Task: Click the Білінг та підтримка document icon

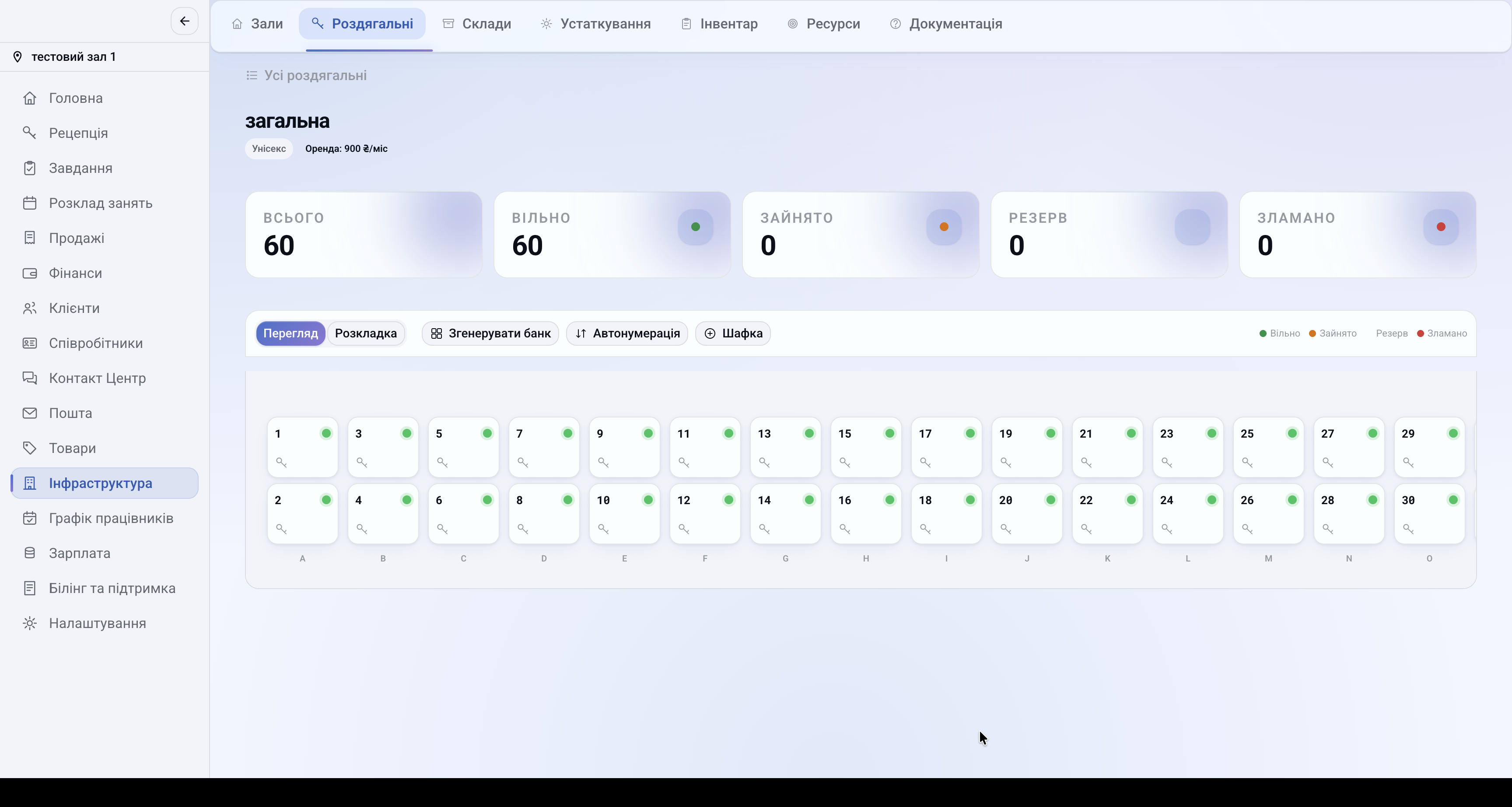Action: 29,588
